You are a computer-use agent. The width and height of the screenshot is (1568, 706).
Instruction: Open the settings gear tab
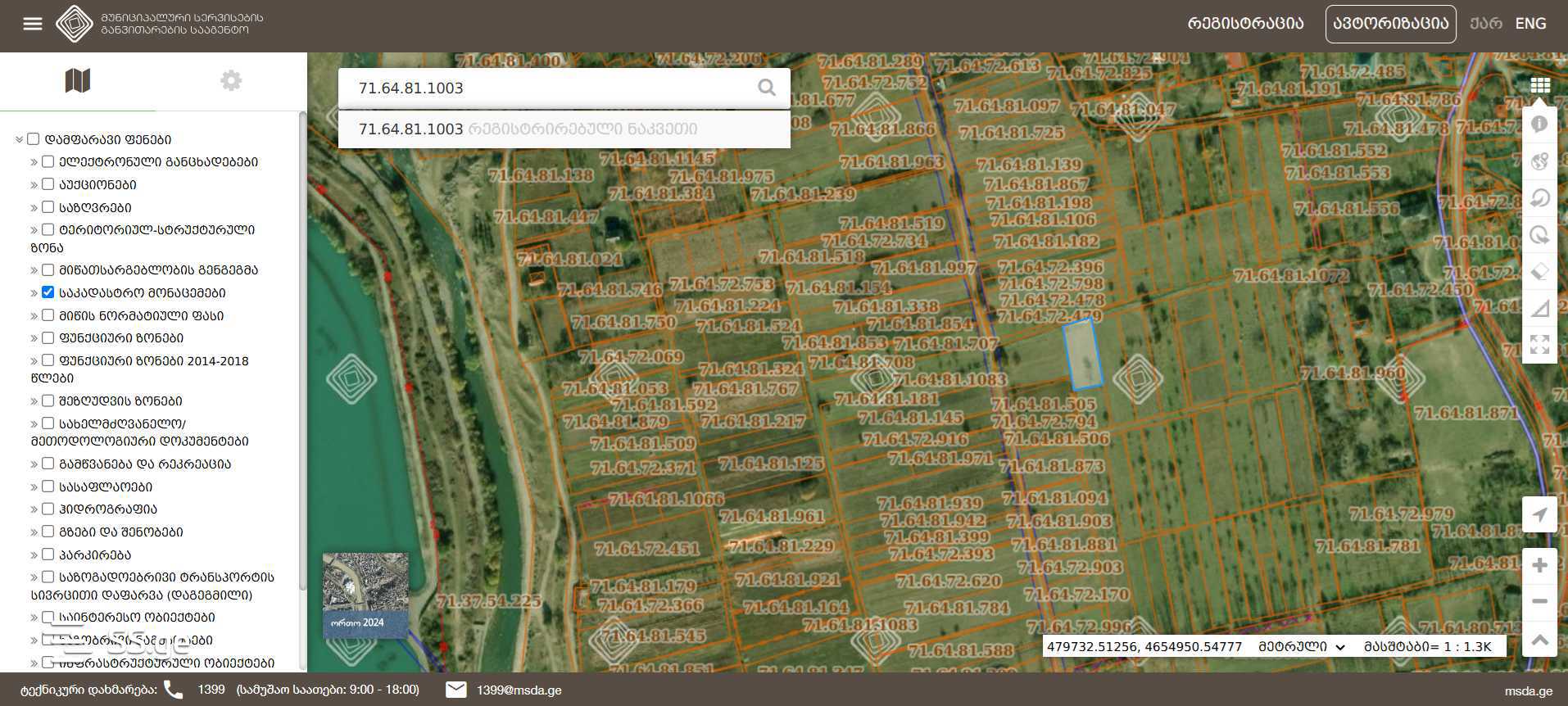[231, 81]
